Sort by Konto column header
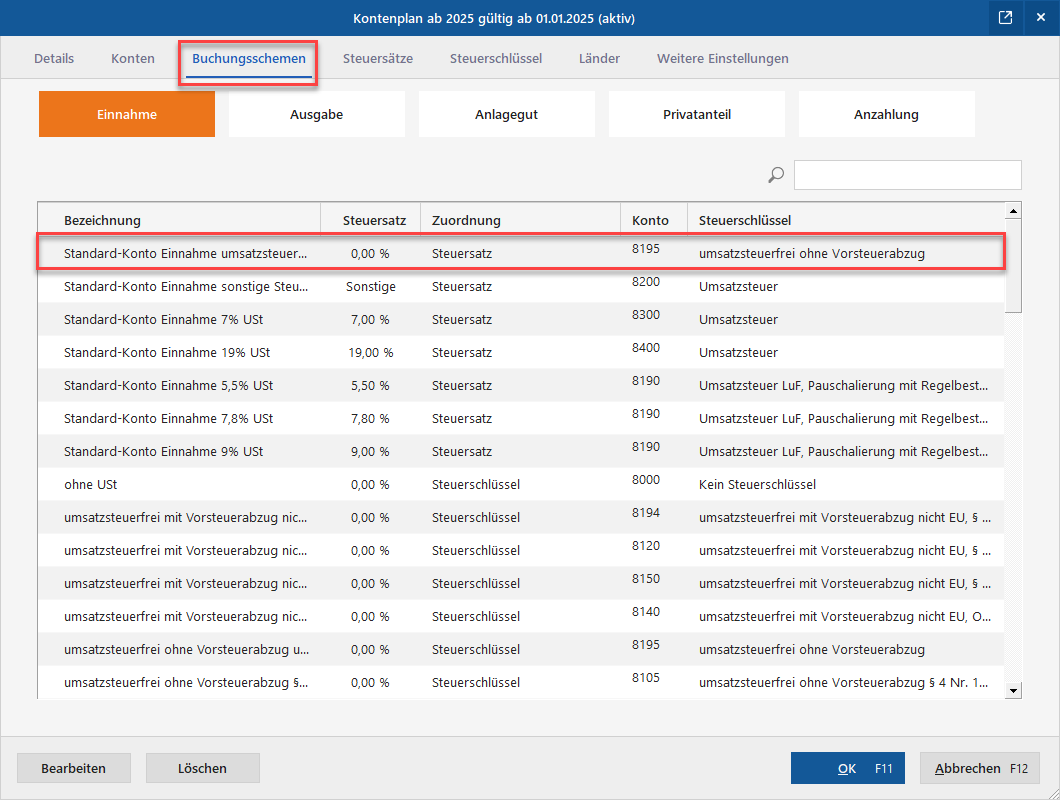The image size is (1060, 800). [654, 220]
